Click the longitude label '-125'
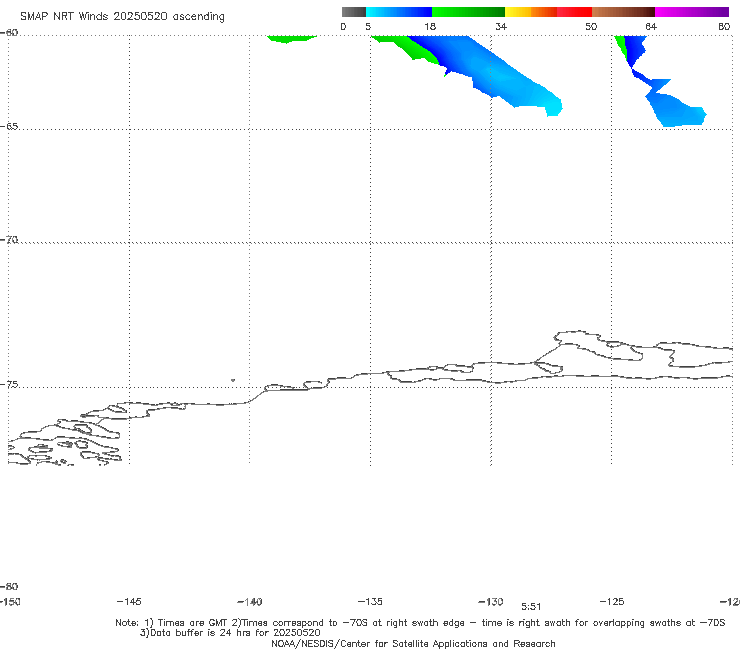This screenshot has width=740, height=650. pos(612,601)
